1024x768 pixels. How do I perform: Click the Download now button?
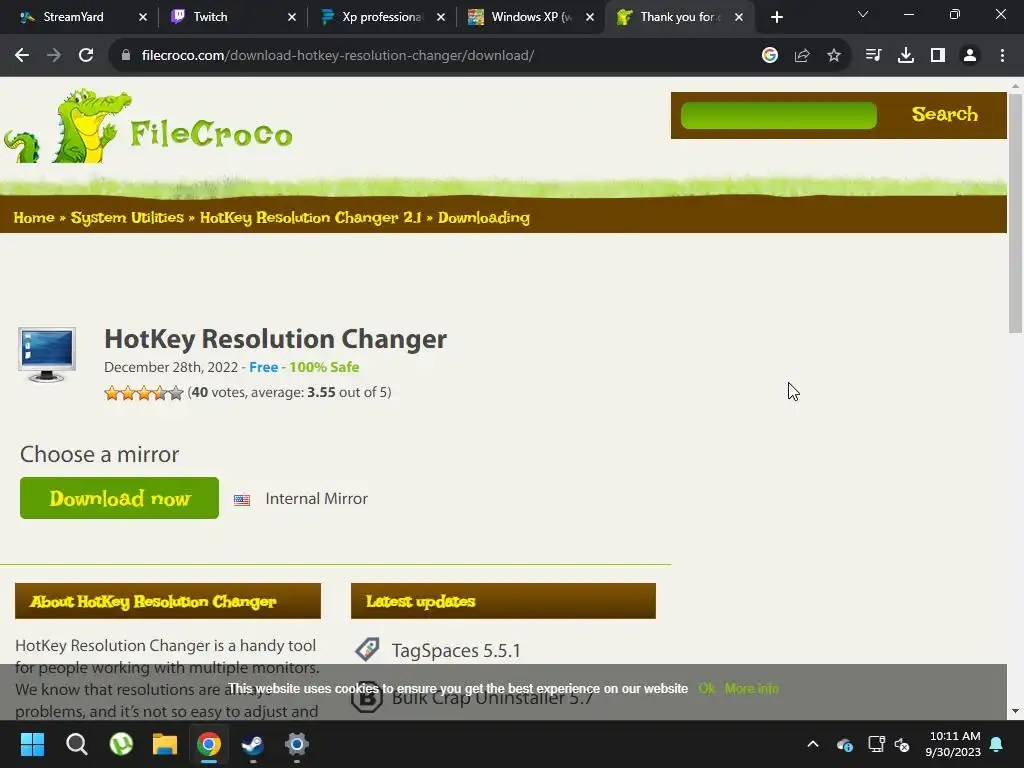click(120, 498)
